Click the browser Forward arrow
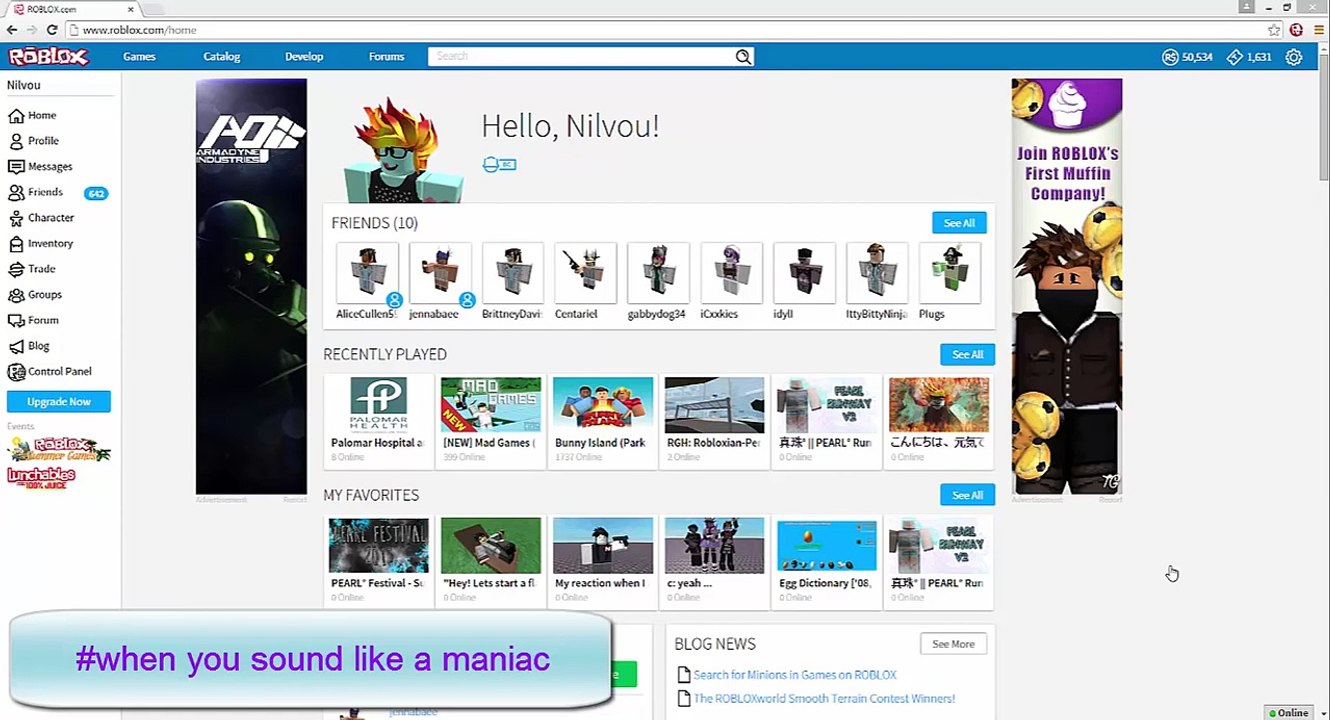Viewport: 1330px width, 720px height. click(x=32, y=30)
